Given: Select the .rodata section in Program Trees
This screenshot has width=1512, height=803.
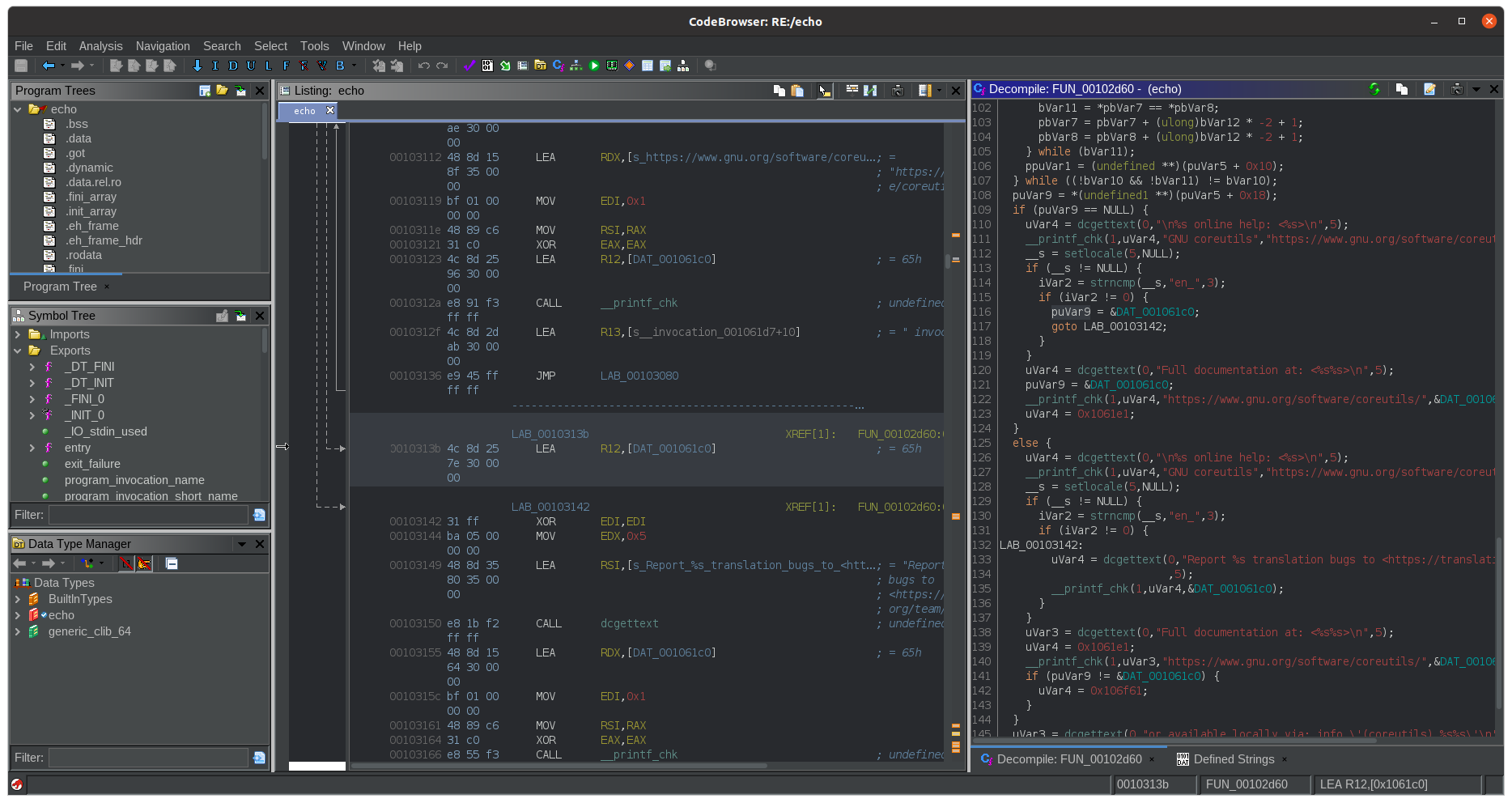Looking at the screenshot, I should click(83, 255).
